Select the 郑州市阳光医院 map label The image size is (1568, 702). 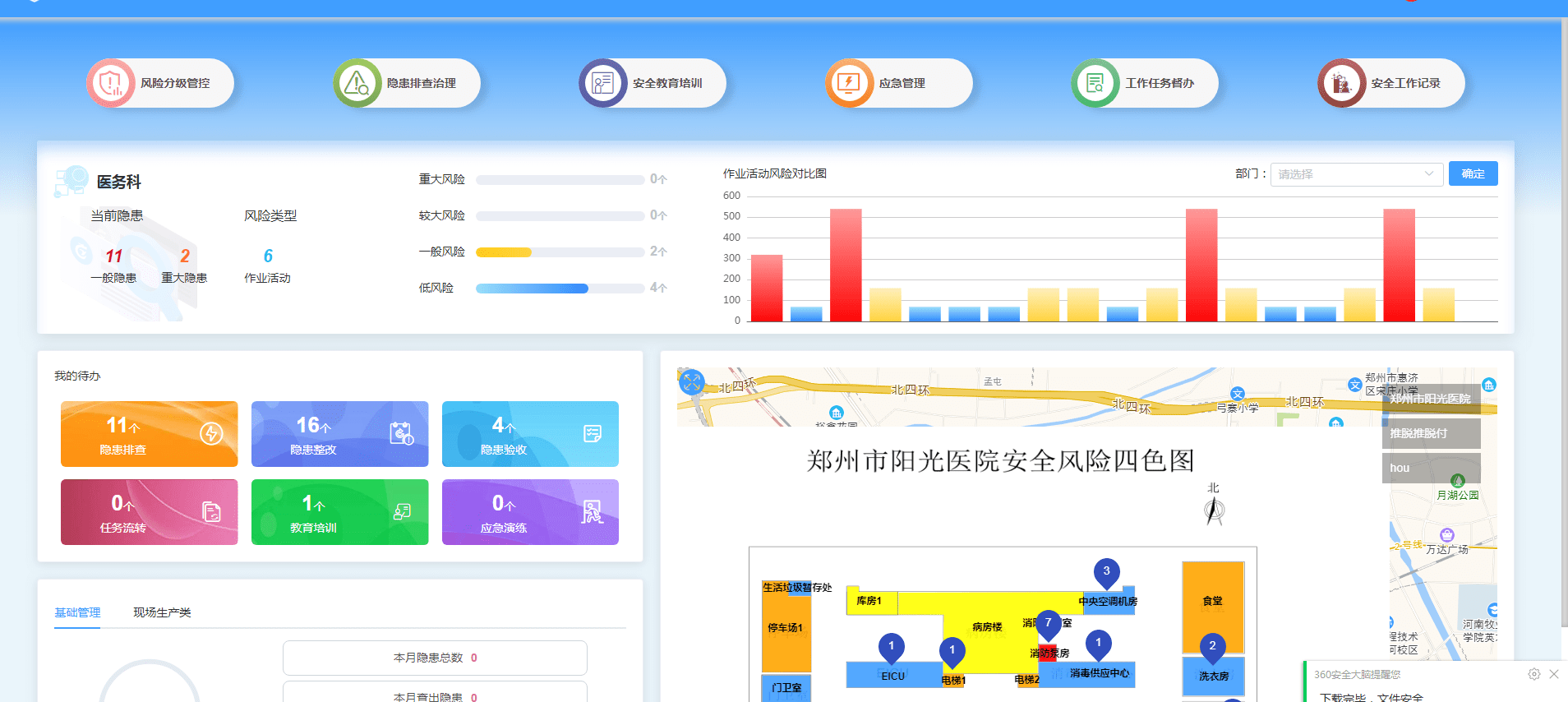click(x=1430, y=399)
